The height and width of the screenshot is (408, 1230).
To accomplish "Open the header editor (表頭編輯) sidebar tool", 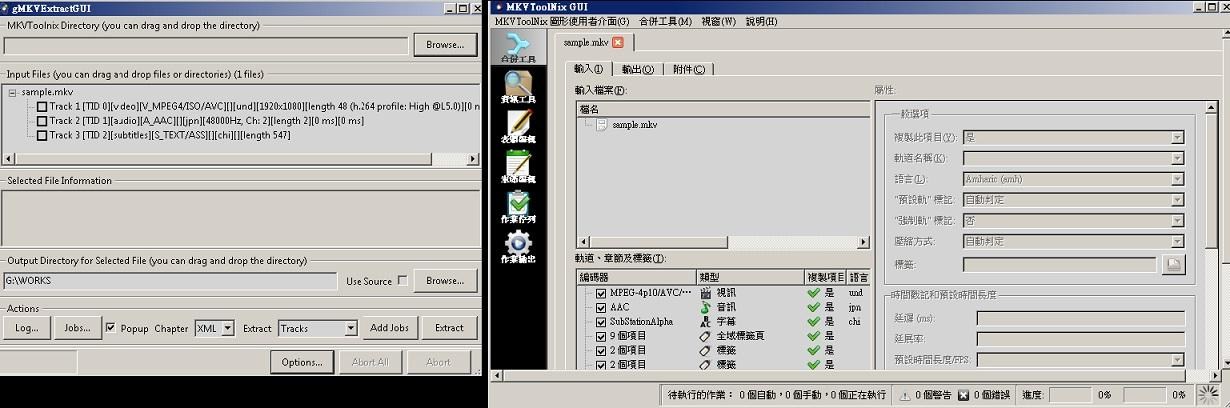I will click(518, 128).
